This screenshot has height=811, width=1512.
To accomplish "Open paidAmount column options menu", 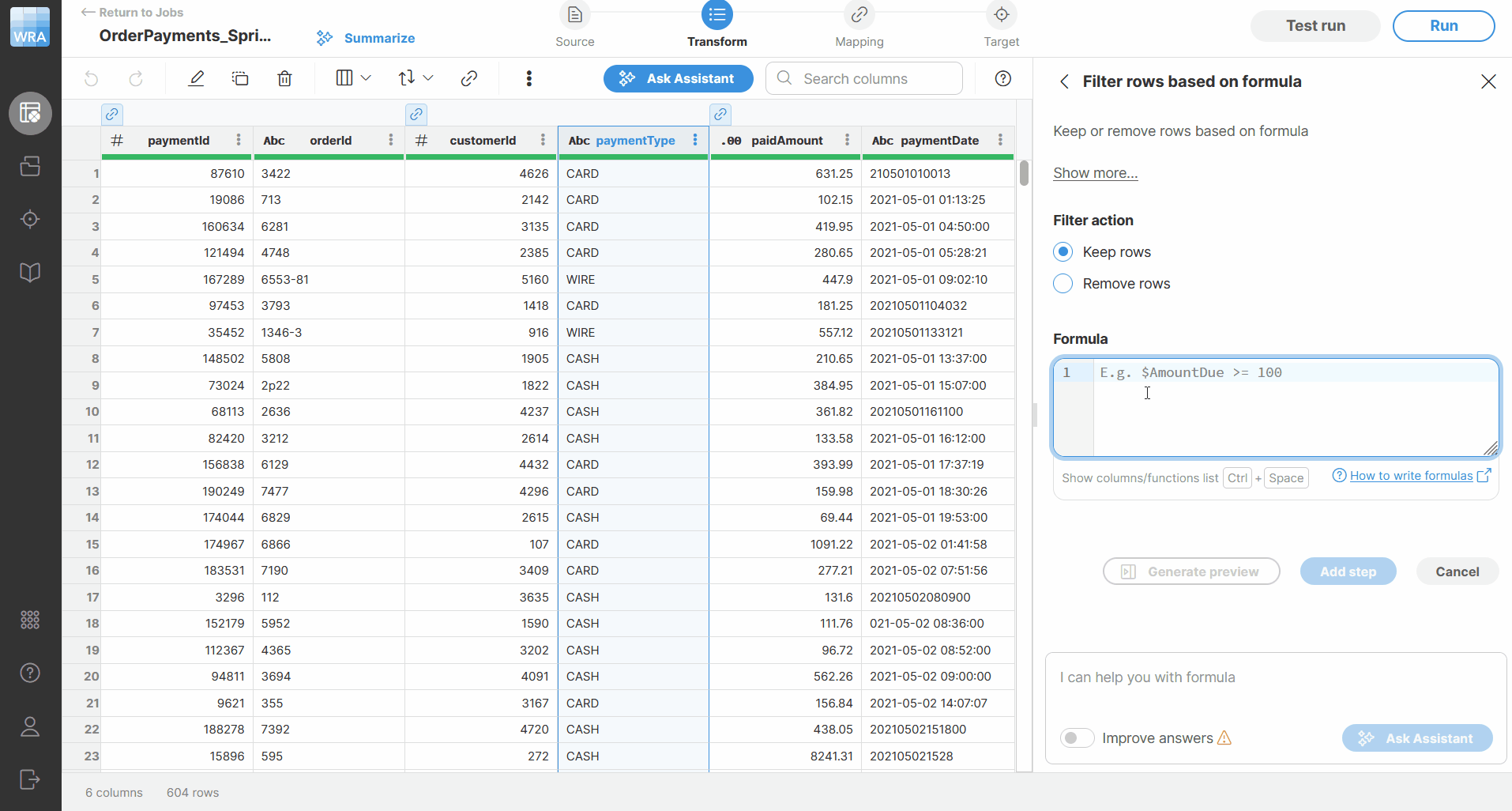I will (x=848, y=140).
